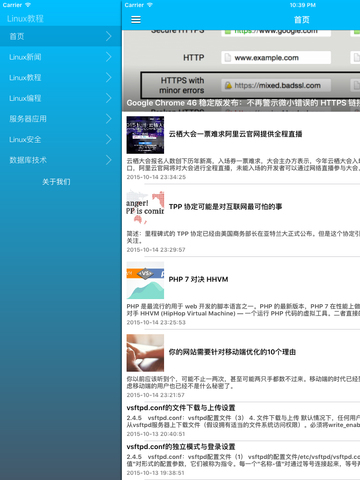Open article PHP 7 对决 HHVM
Viewport: 360px width, 480px height.
[x=198, y=279]
